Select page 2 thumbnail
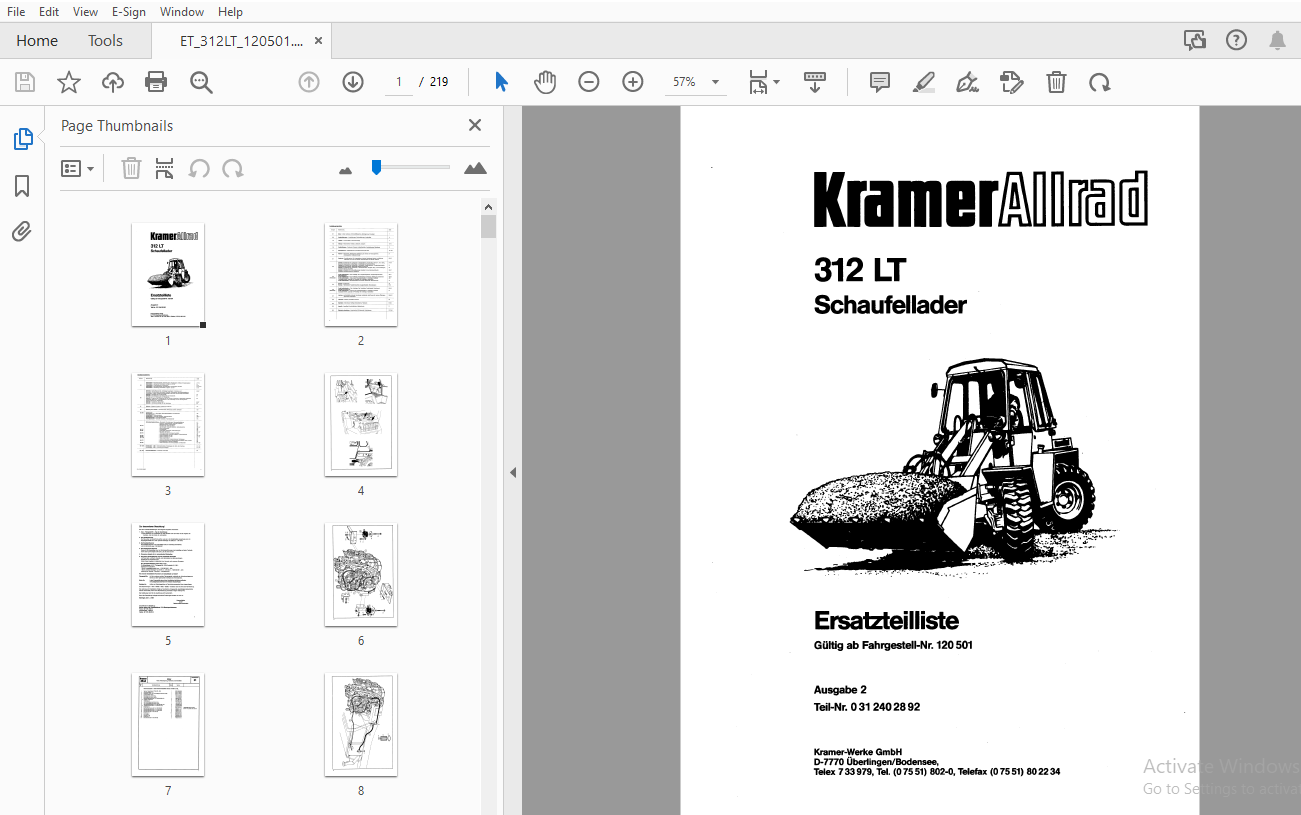1301x815 pixels. point(361,274)
